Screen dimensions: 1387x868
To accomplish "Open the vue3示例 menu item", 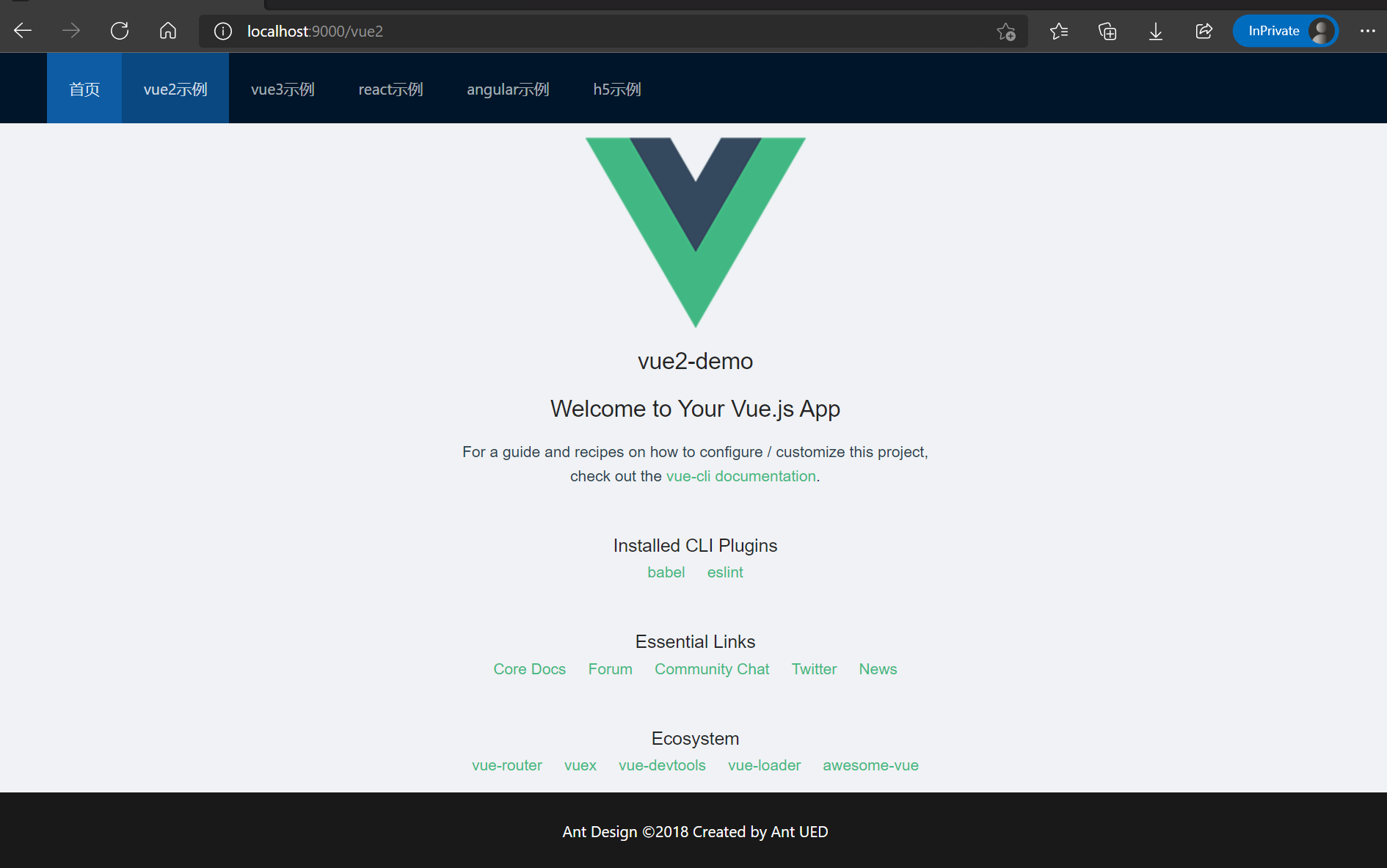I will [x=283, y=88].
